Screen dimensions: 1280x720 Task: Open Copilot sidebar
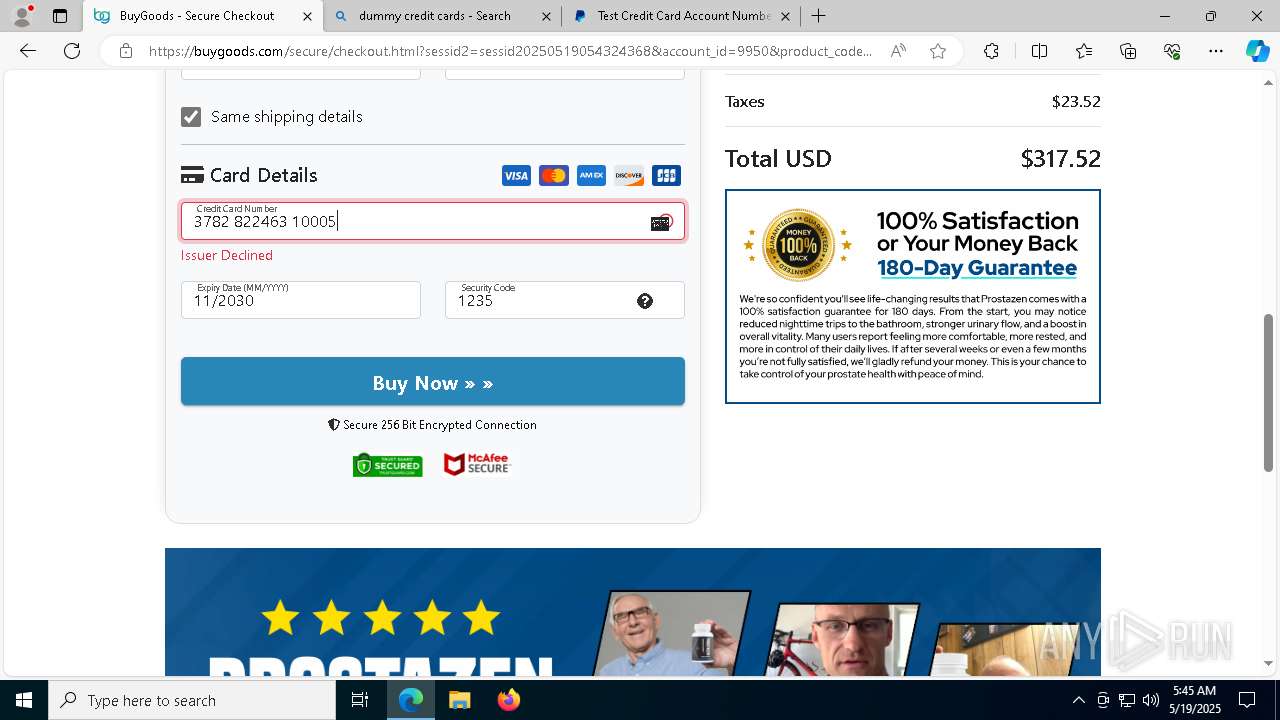[x=1257, y=51]
